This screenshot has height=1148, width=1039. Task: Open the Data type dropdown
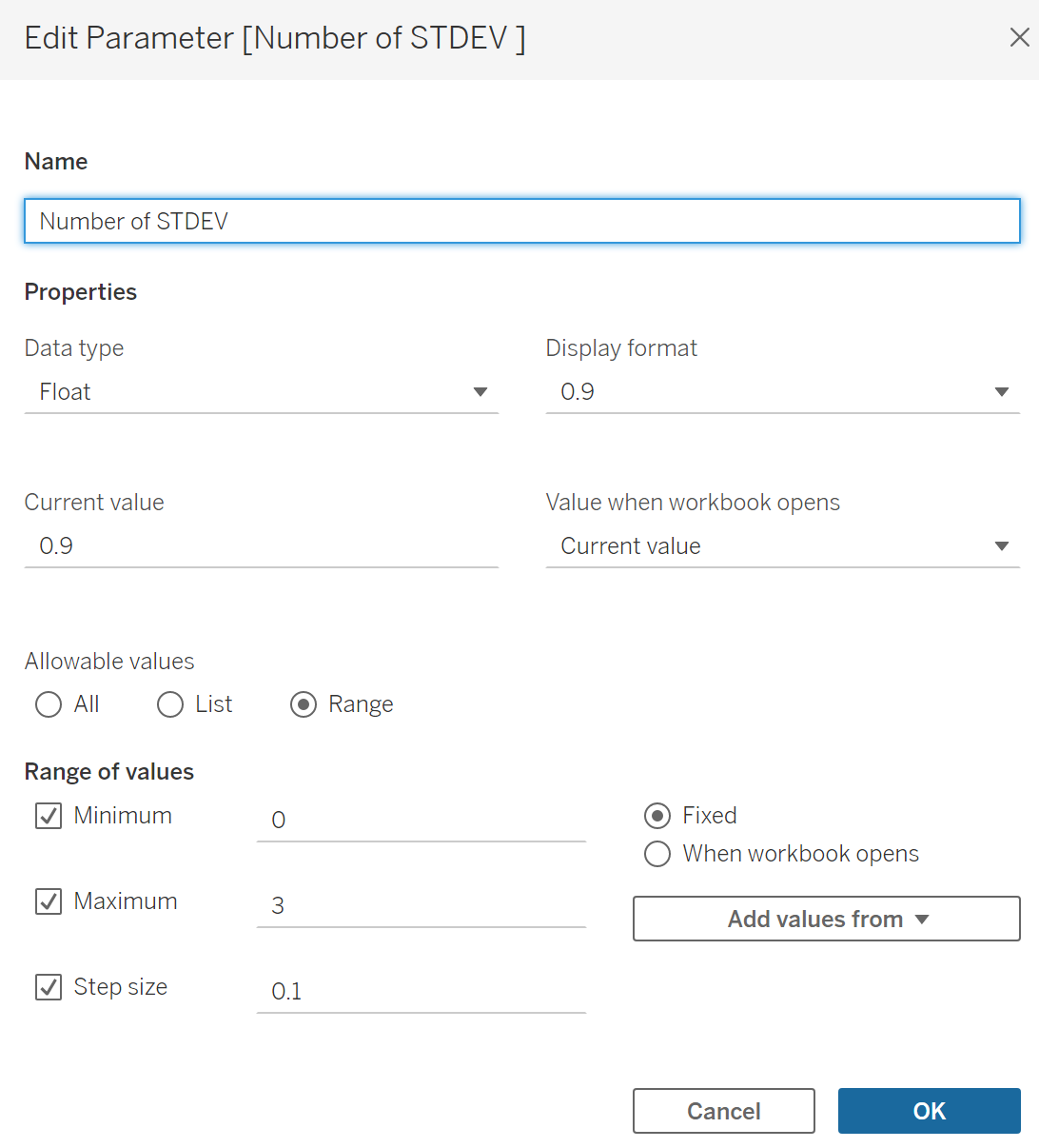tap(262, 392)
